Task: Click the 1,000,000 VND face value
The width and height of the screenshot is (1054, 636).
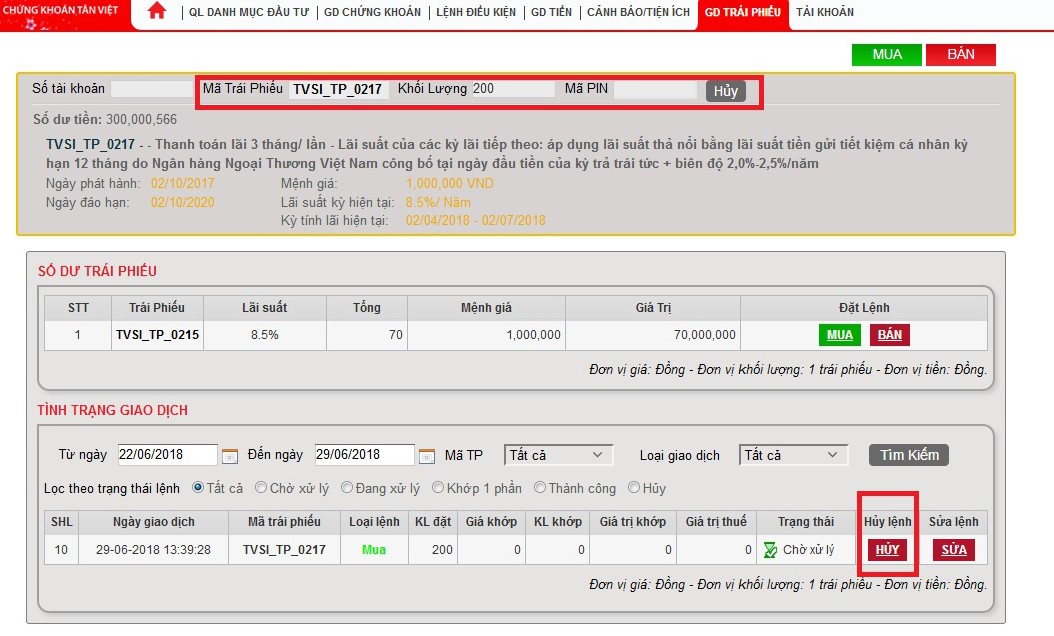Action: pyautogui.click(x=450, y=184)
